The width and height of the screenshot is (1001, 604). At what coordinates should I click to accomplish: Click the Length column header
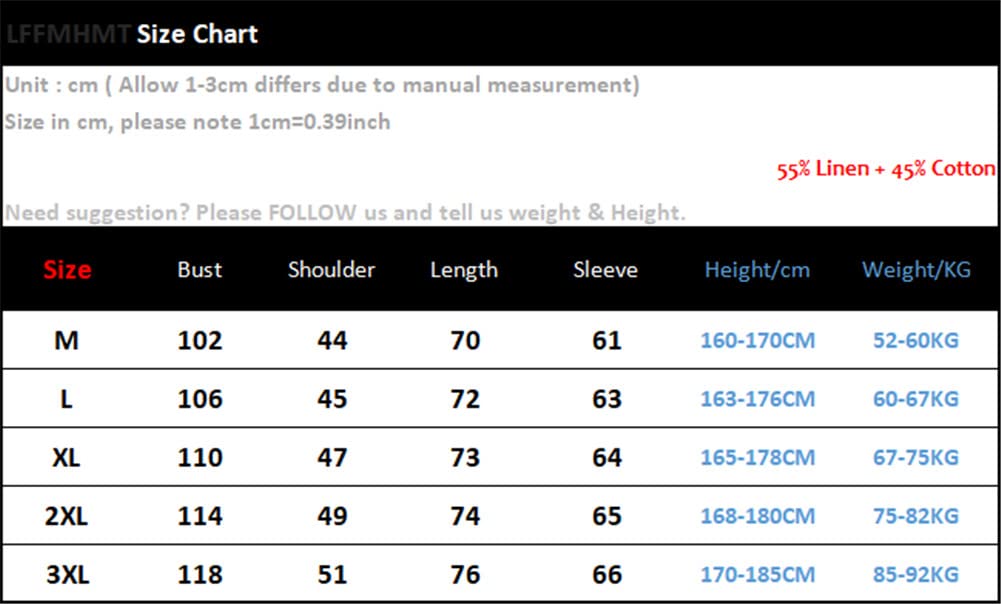(464, 270)
